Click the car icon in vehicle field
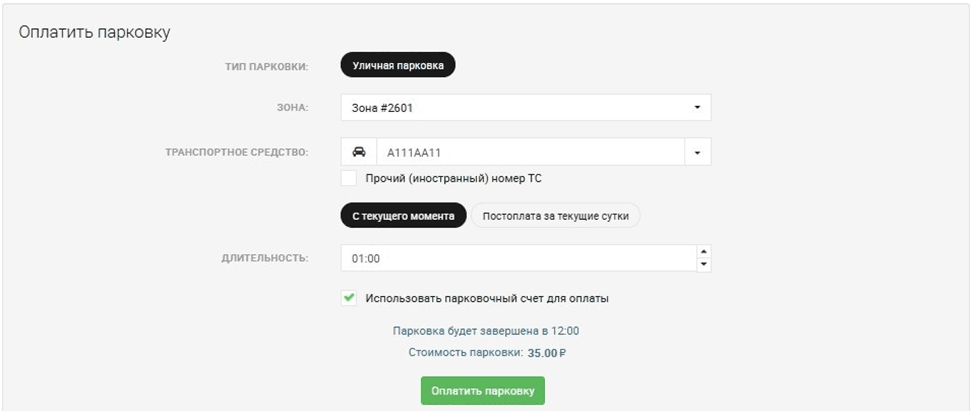 (x=359, y=153)
